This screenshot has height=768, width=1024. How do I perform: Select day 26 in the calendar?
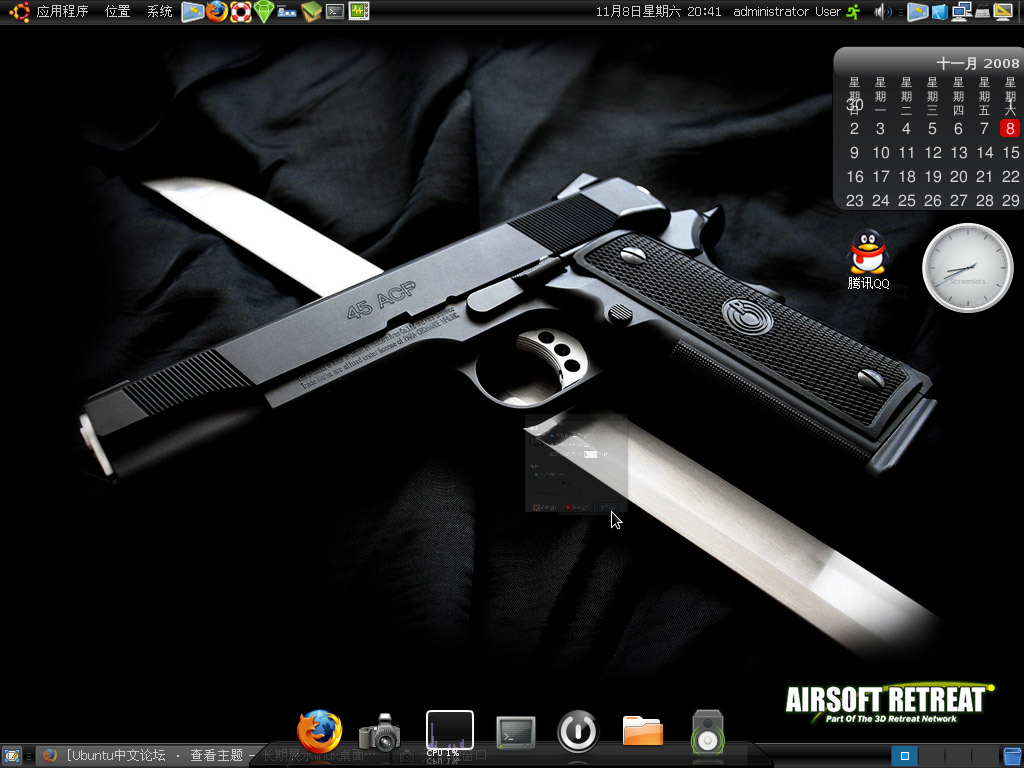tap(933, 201)
